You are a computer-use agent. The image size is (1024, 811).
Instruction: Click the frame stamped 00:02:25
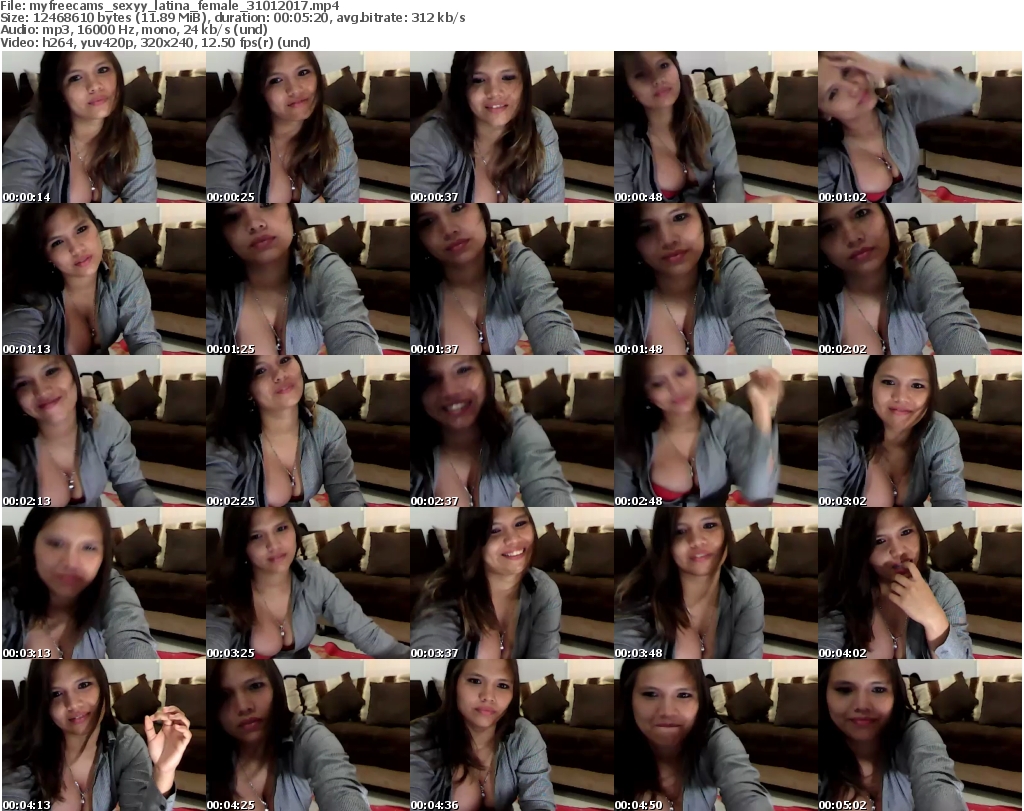click(x=308, y=431)
